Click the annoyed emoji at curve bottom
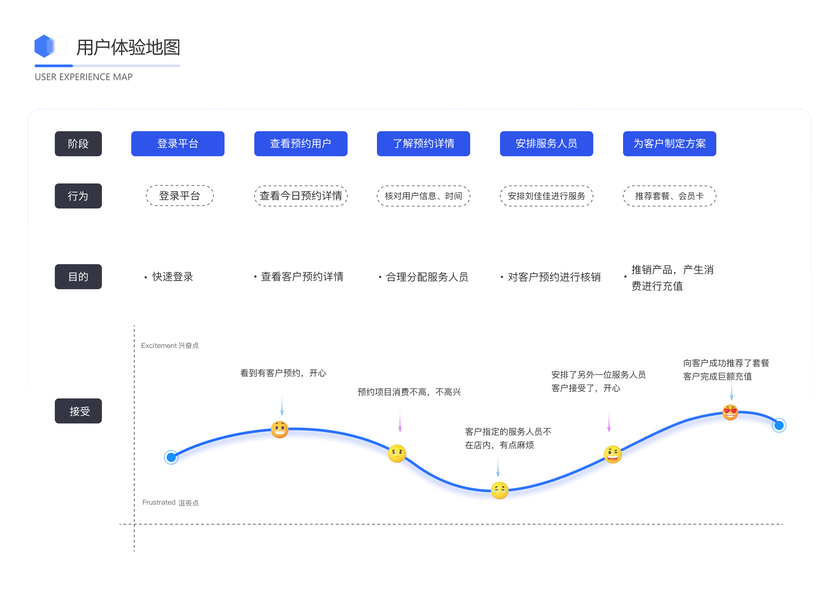The image size is (829, 600). click(499, 490)
